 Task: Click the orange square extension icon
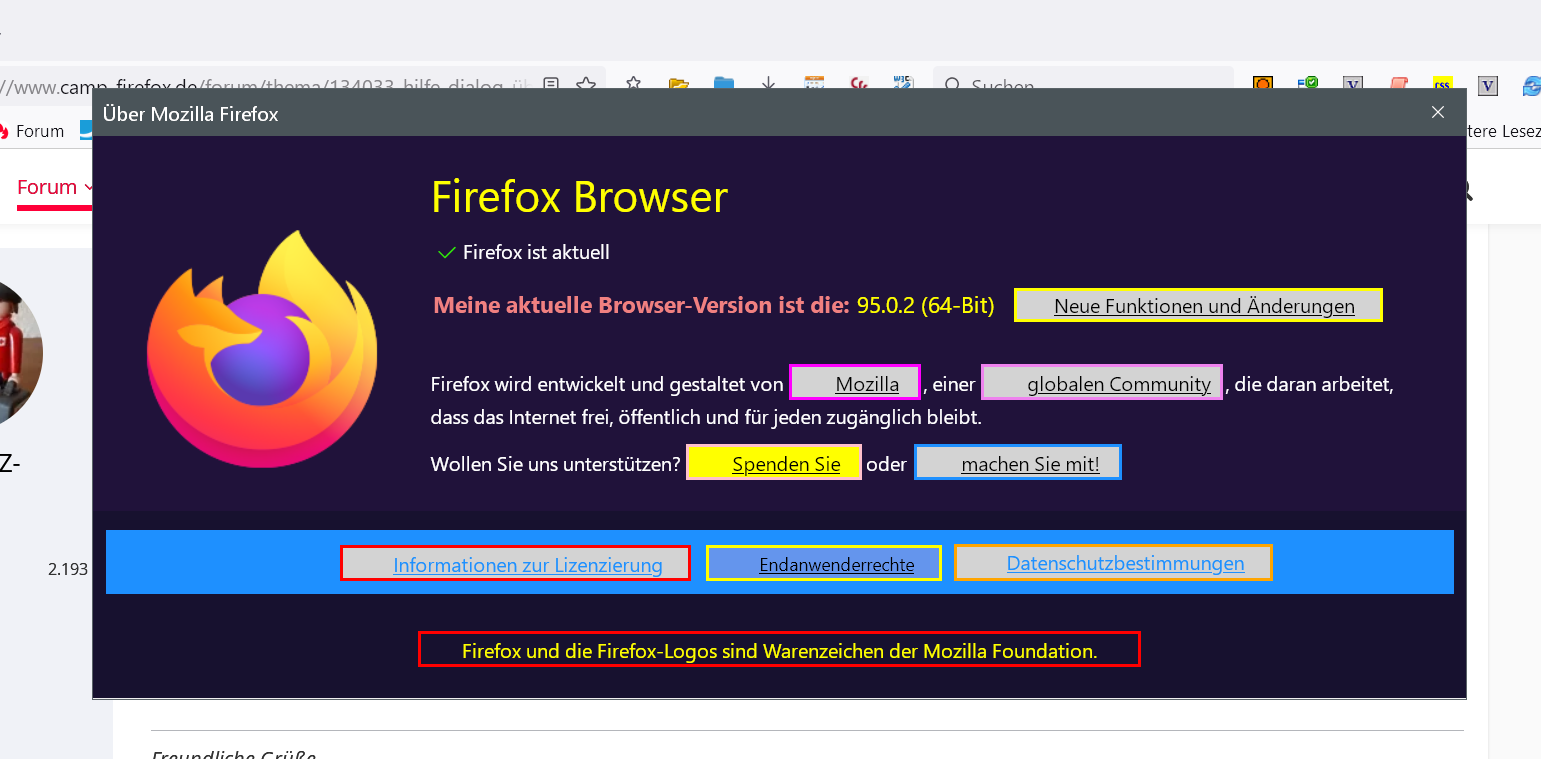click(1263, 84)
